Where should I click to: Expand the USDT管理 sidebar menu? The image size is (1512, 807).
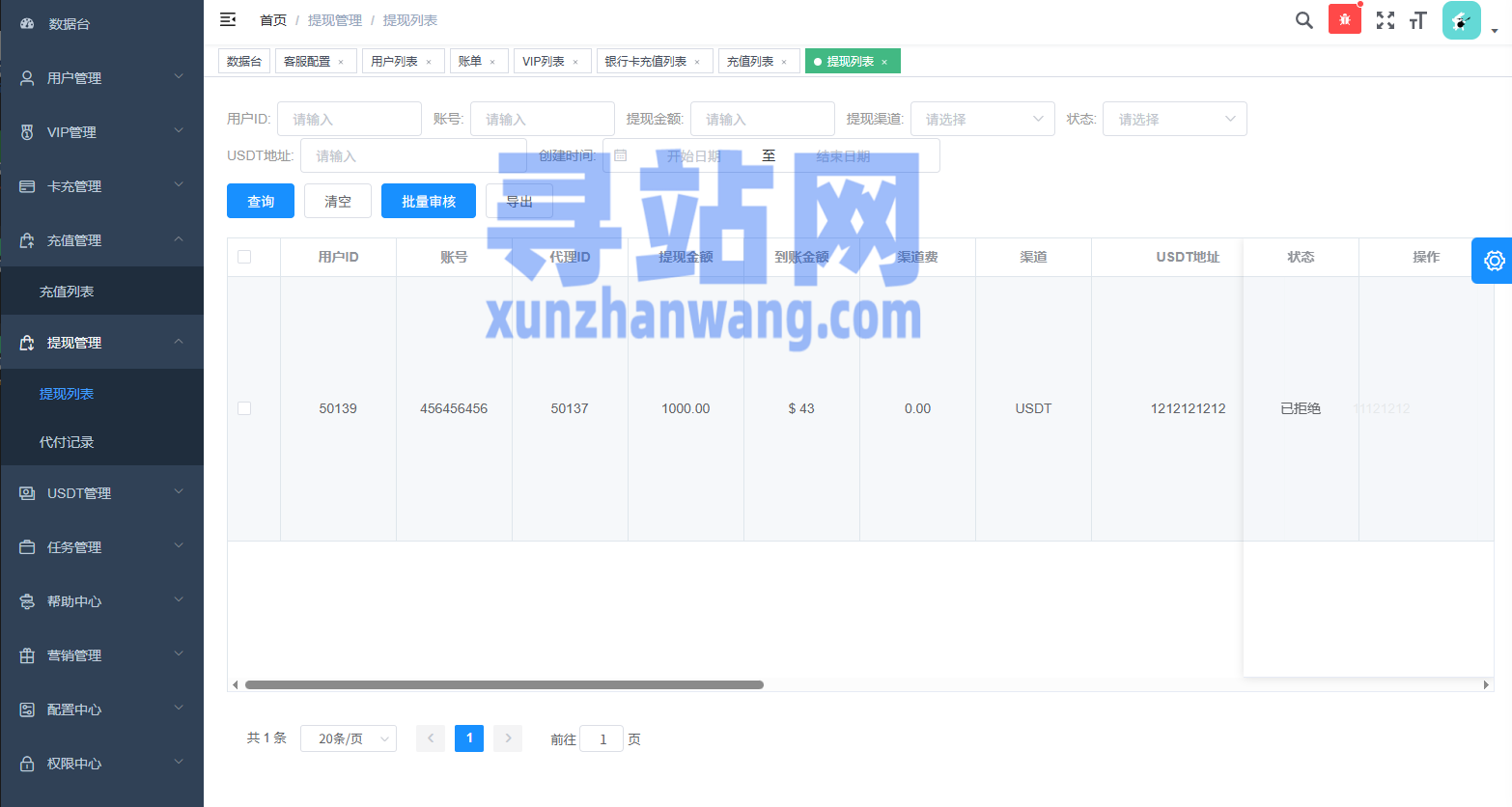tap(101, 493)
